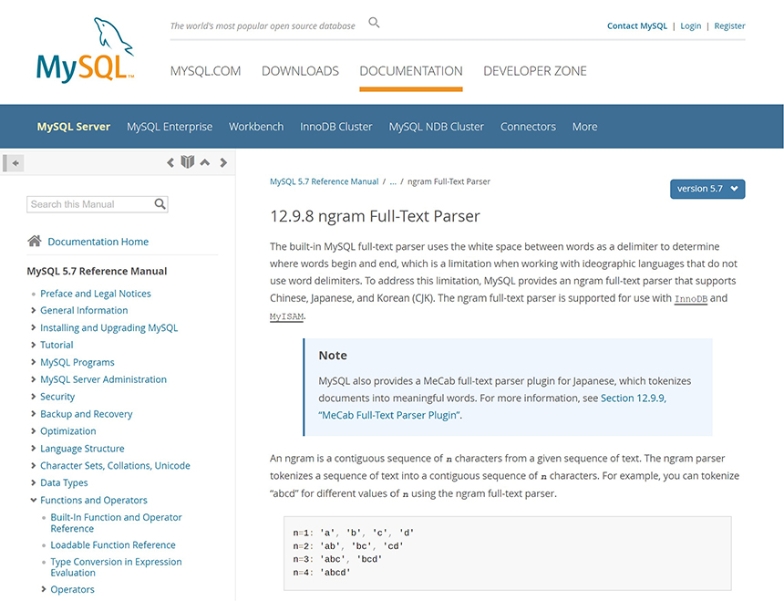Collapse Functions and Operators section

pyautogui.click(x=33, y=501)
